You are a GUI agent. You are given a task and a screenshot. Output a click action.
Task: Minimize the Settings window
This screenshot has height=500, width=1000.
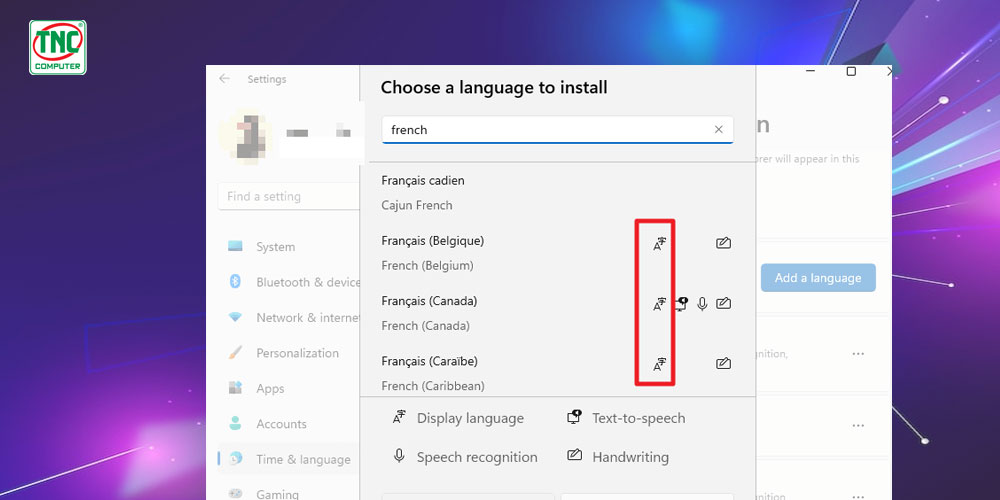pos(811,71)
